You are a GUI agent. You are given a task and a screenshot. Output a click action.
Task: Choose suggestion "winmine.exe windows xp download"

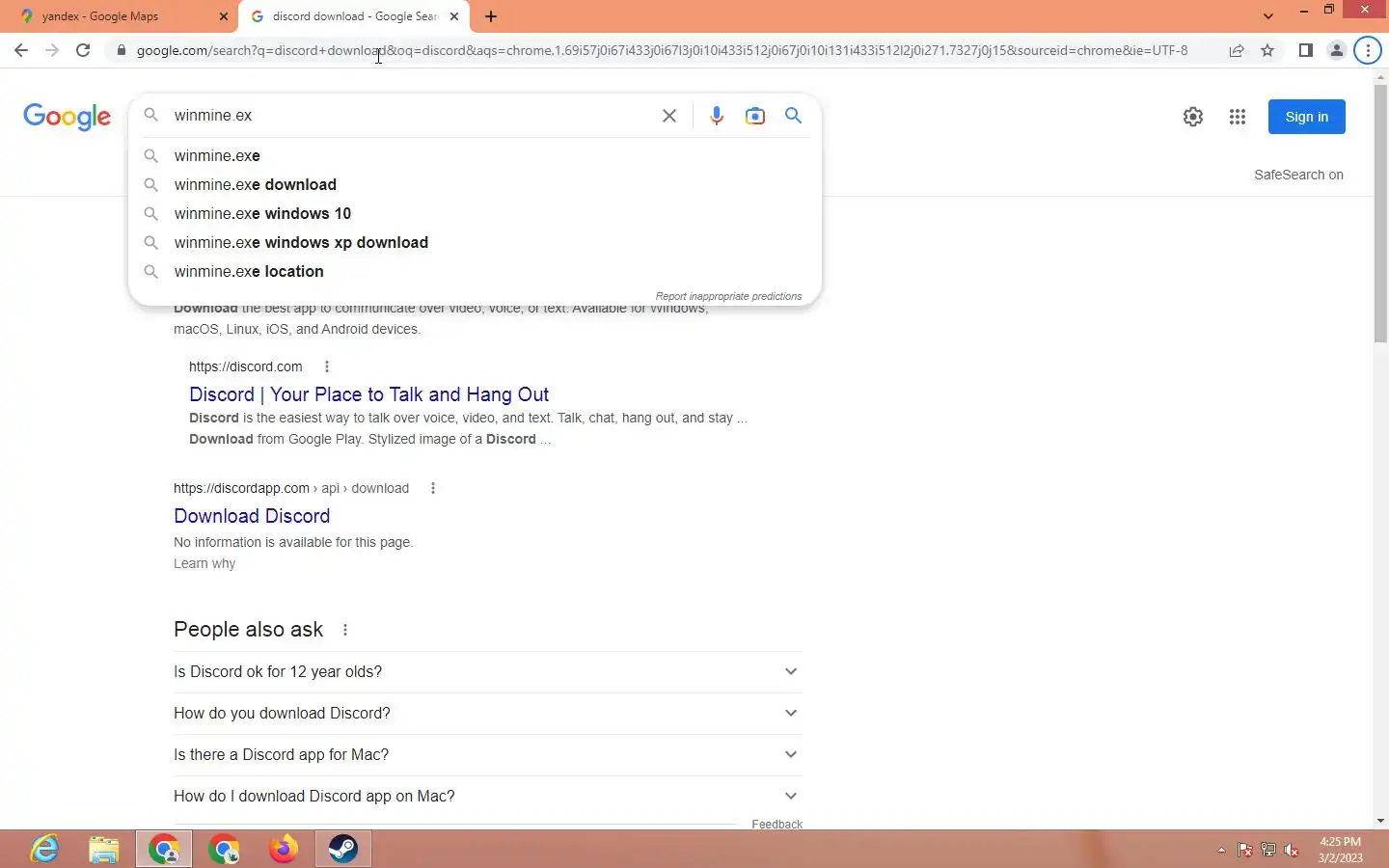pyautogui.click(x=475, y=242)
